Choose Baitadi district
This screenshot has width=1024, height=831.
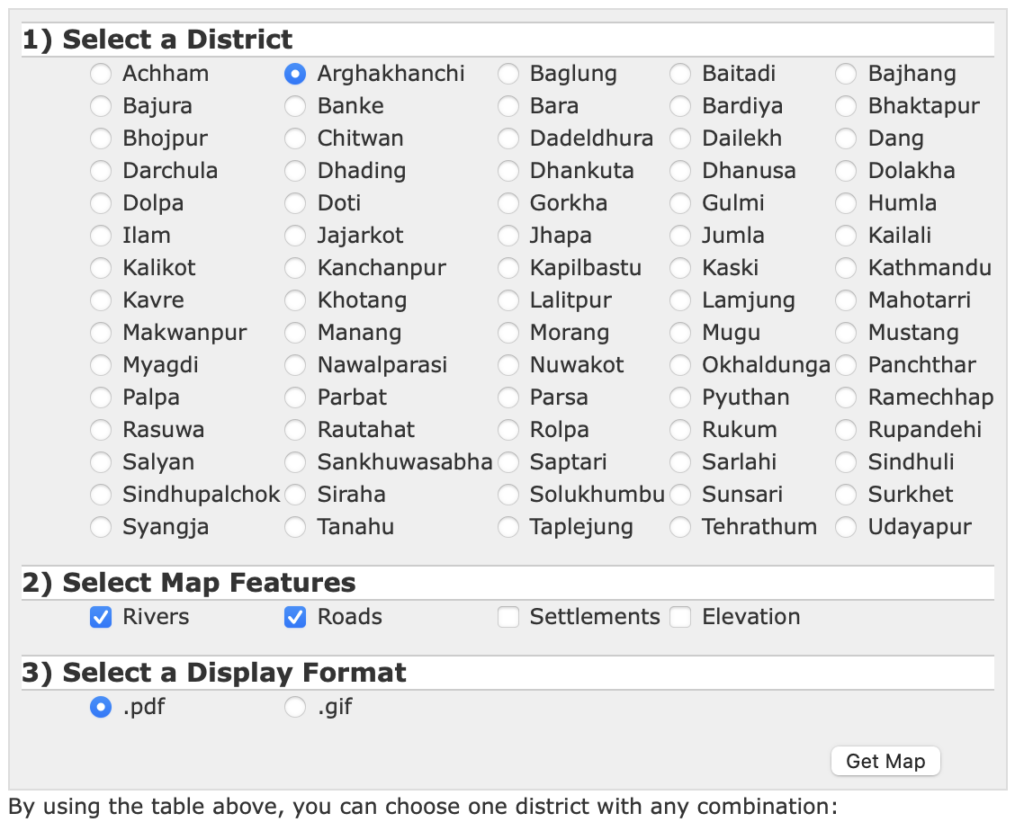(x=680, y=74)
